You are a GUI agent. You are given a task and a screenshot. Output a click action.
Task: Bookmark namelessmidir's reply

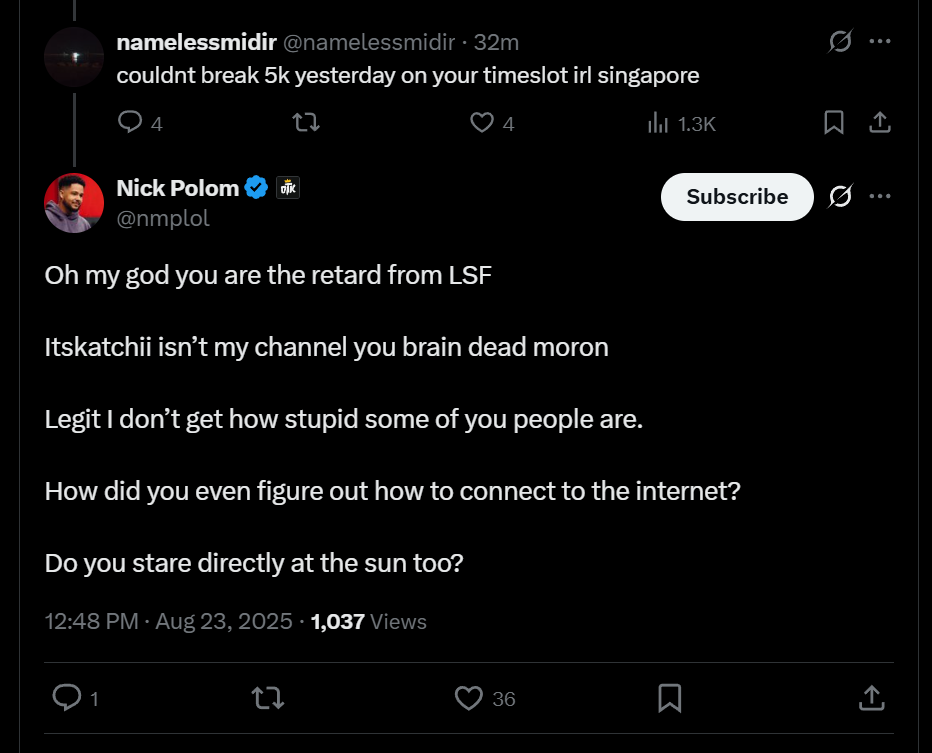coord(833,122)
